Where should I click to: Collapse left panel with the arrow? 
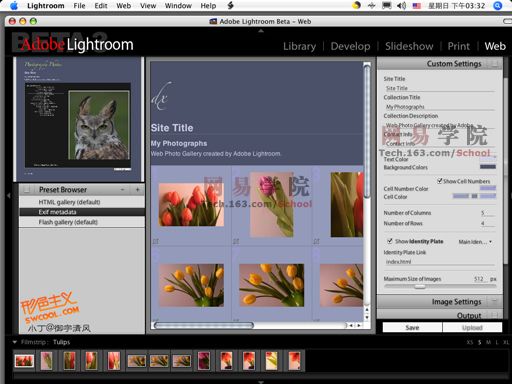click(9, 196)
